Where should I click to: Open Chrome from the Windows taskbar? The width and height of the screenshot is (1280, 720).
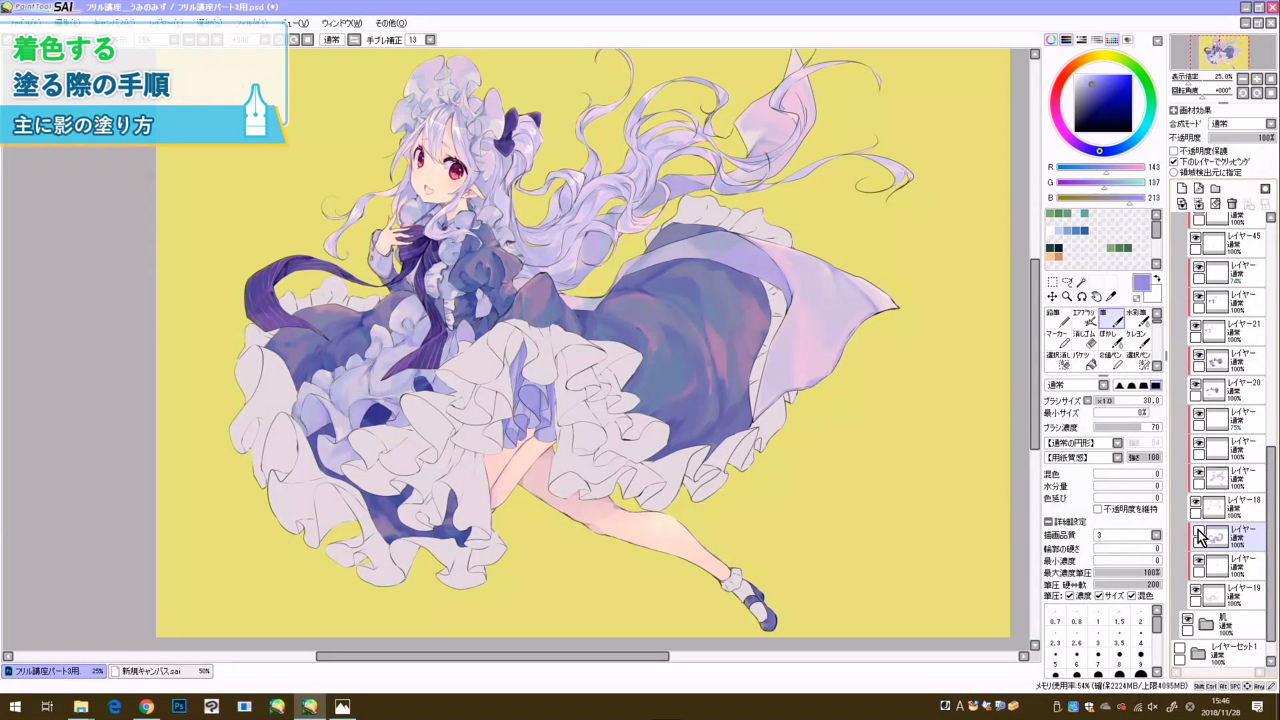click(x=146, y=706)
